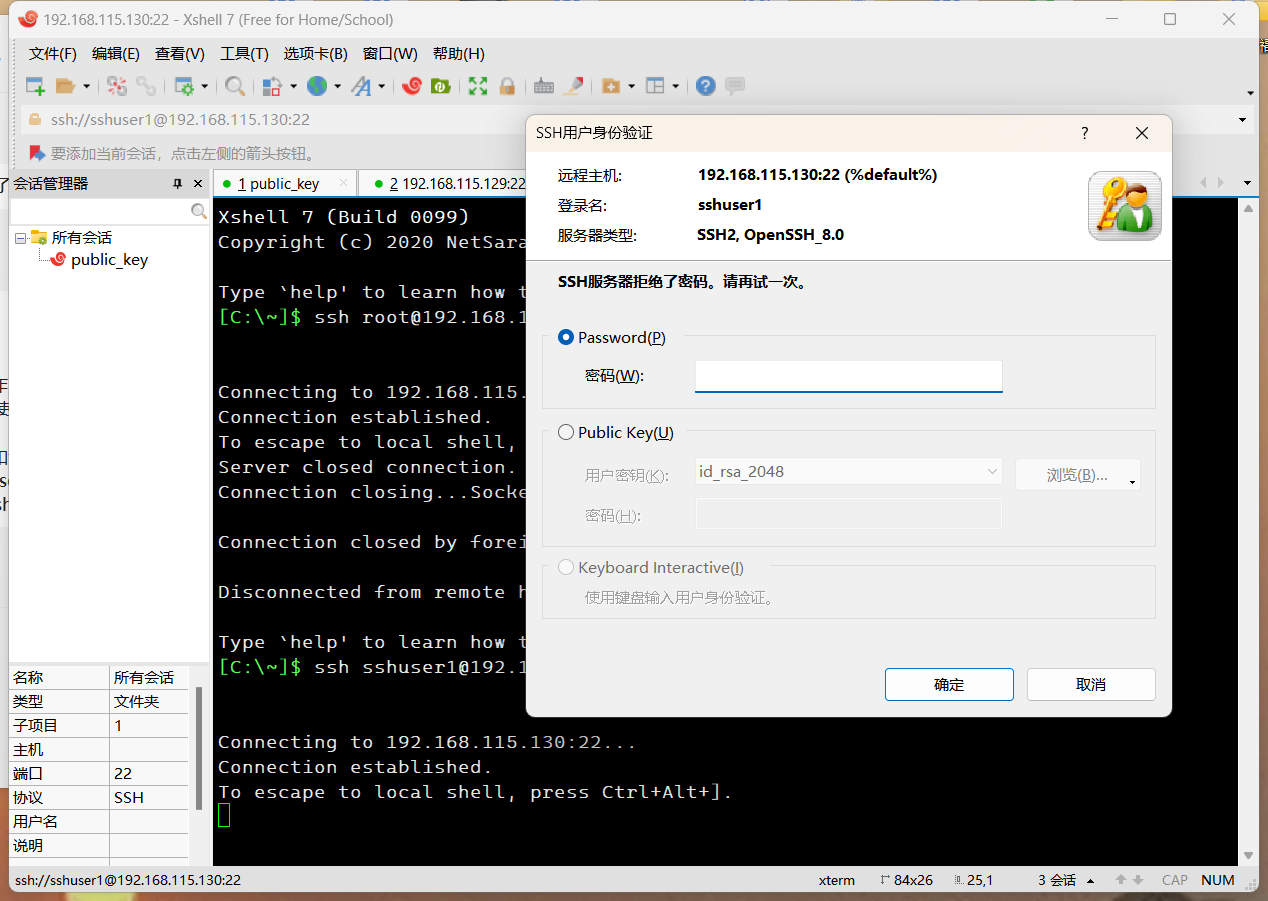Expand the Open session dropdown arrow
1268x901 pixels.
86,87
